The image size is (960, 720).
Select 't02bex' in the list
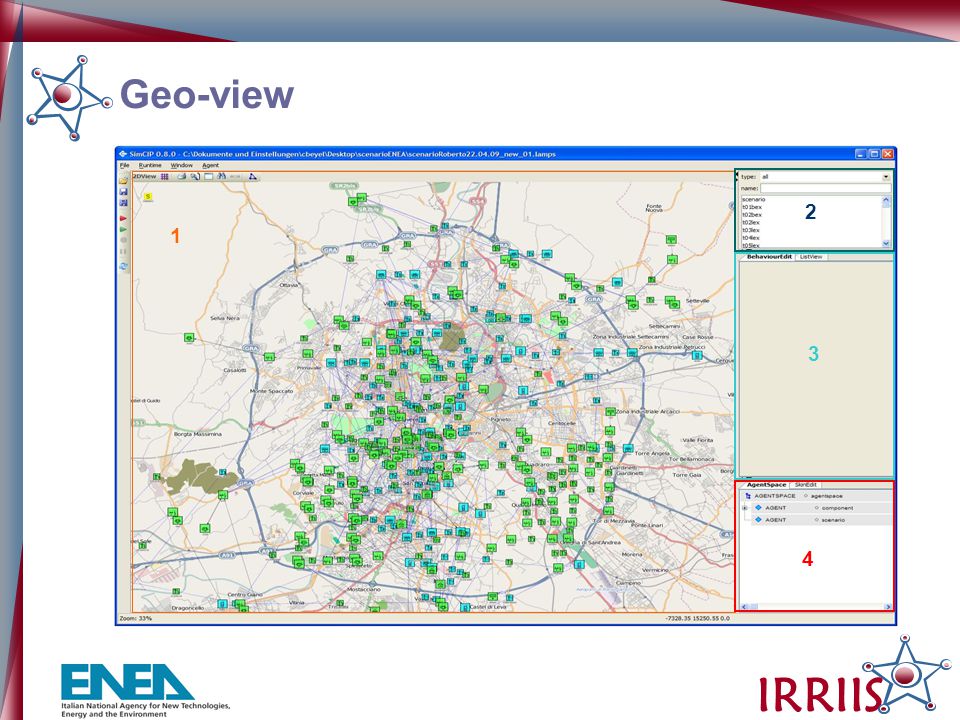click(752, 215)
